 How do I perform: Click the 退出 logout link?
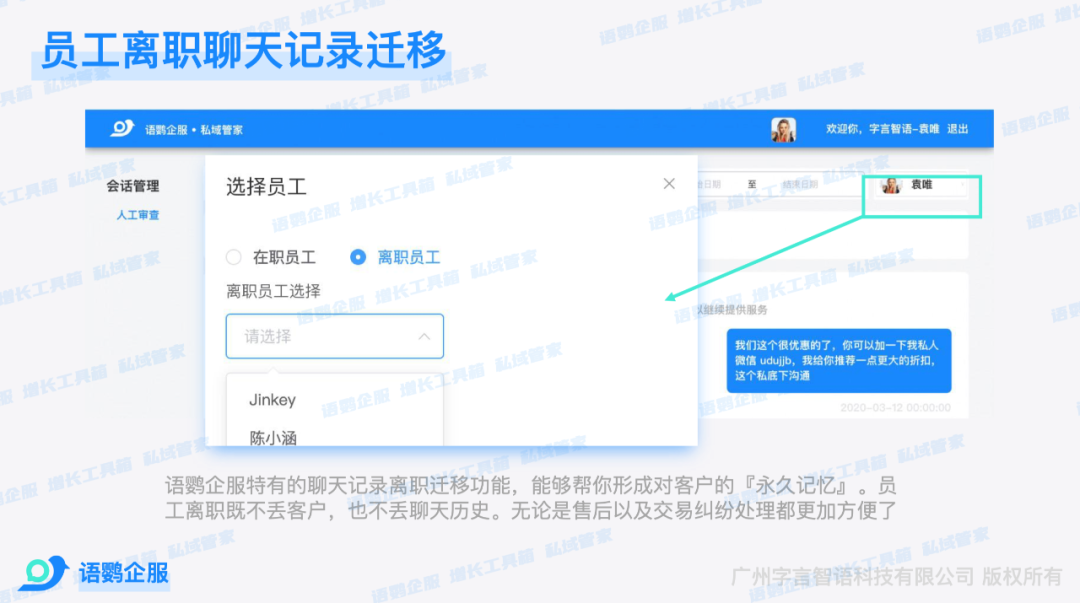[x=957, y=130]
